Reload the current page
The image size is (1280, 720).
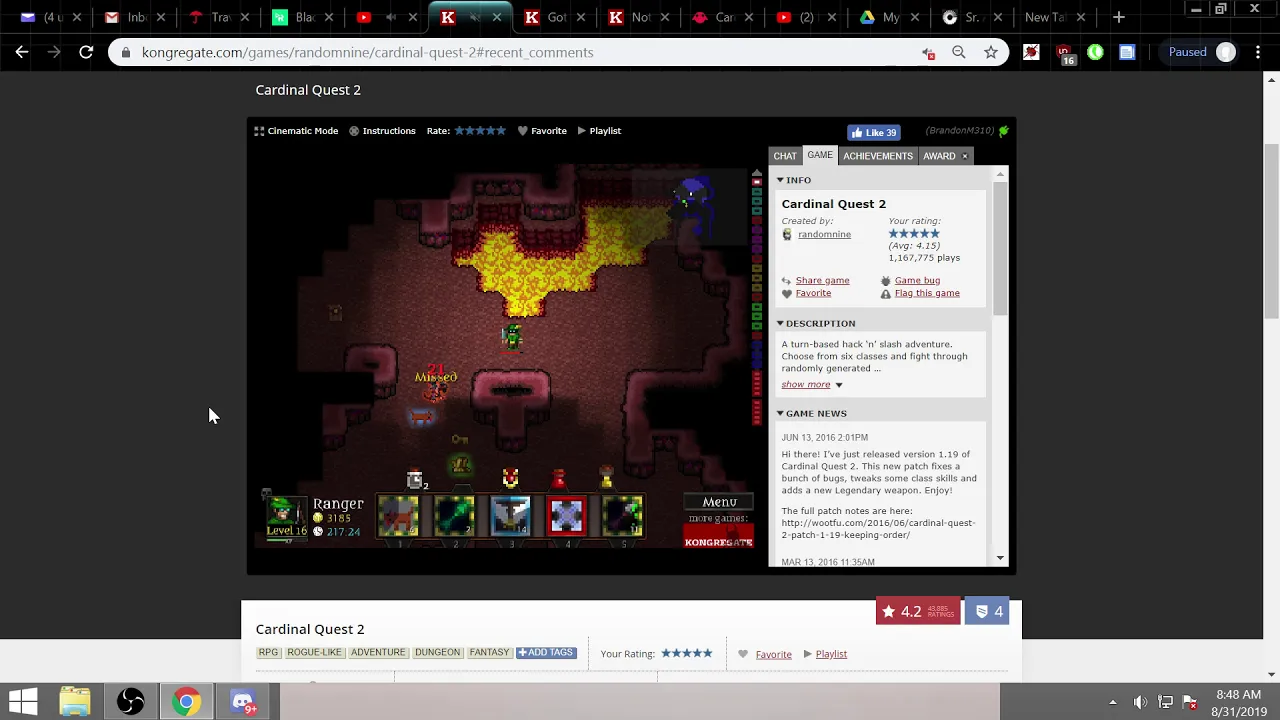click(86, 52)
